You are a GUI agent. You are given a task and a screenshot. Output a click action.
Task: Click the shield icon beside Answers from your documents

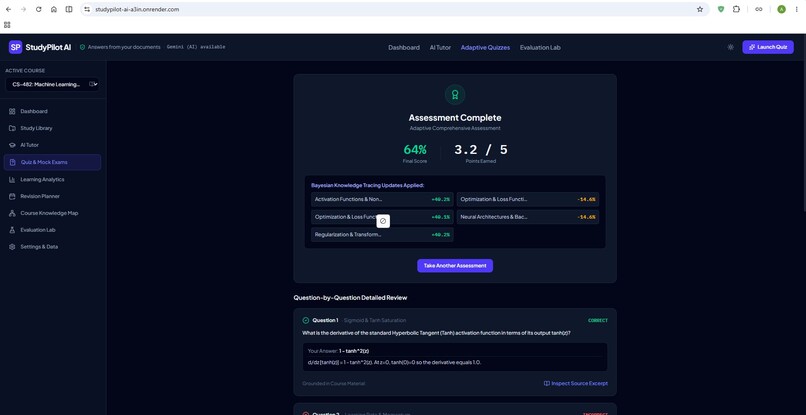click(82, 47)
